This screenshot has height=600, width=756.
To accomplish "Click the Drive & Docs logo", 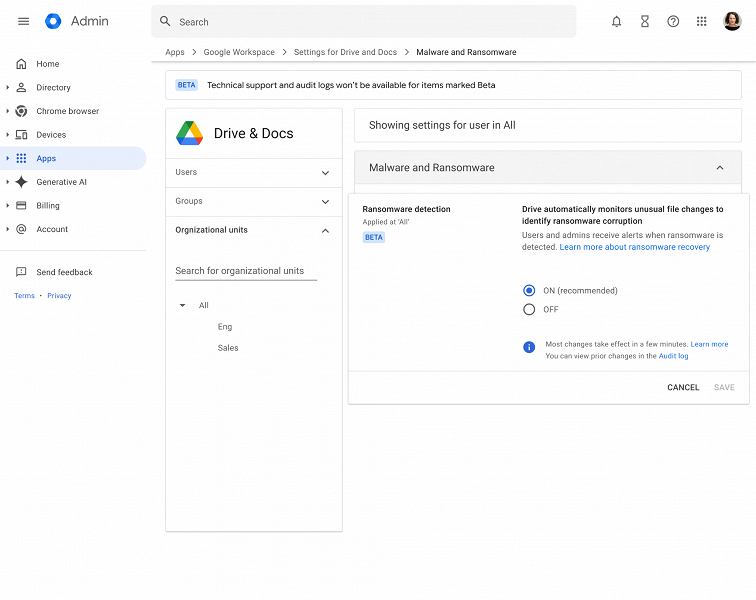I will (x=190, y=133).
